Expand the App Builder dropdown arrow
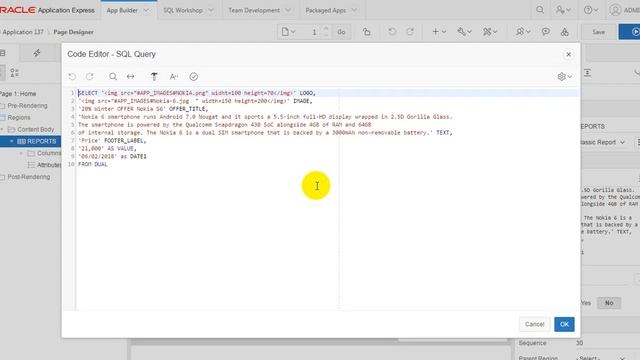This screenshot has height=360, width=640. click(x=146, y=10)
